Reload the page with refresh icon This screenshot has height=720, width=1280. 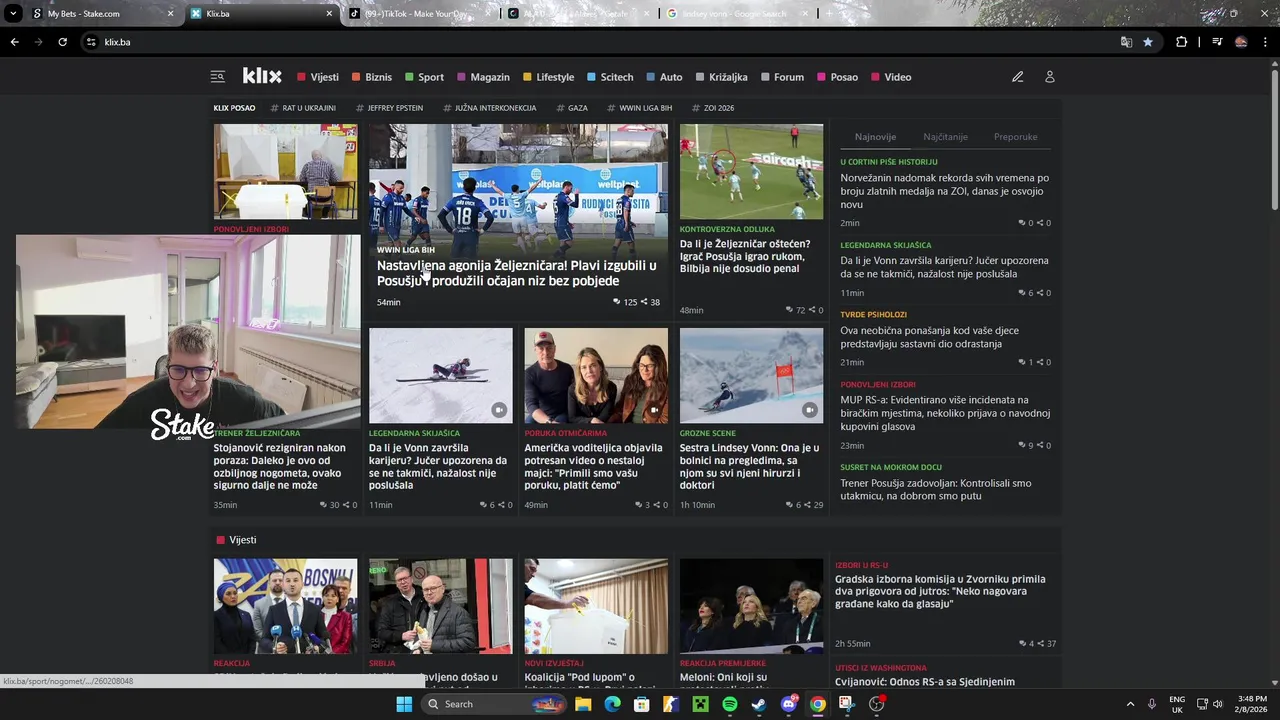(x=62, y=42)
